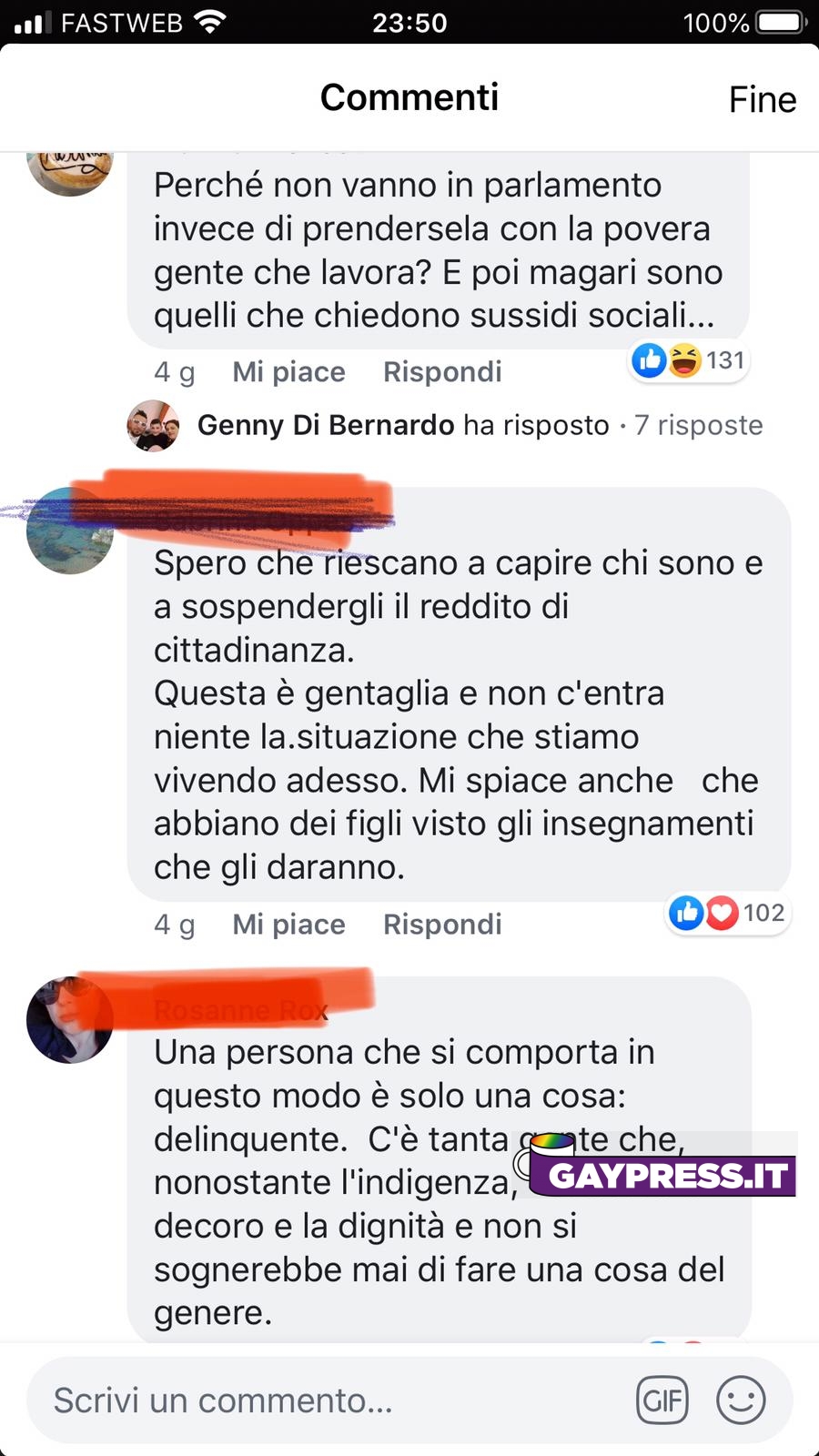Tap the battery indicator icon
819x1456 pixels.
pyautogui.click(x=783, y=22)
